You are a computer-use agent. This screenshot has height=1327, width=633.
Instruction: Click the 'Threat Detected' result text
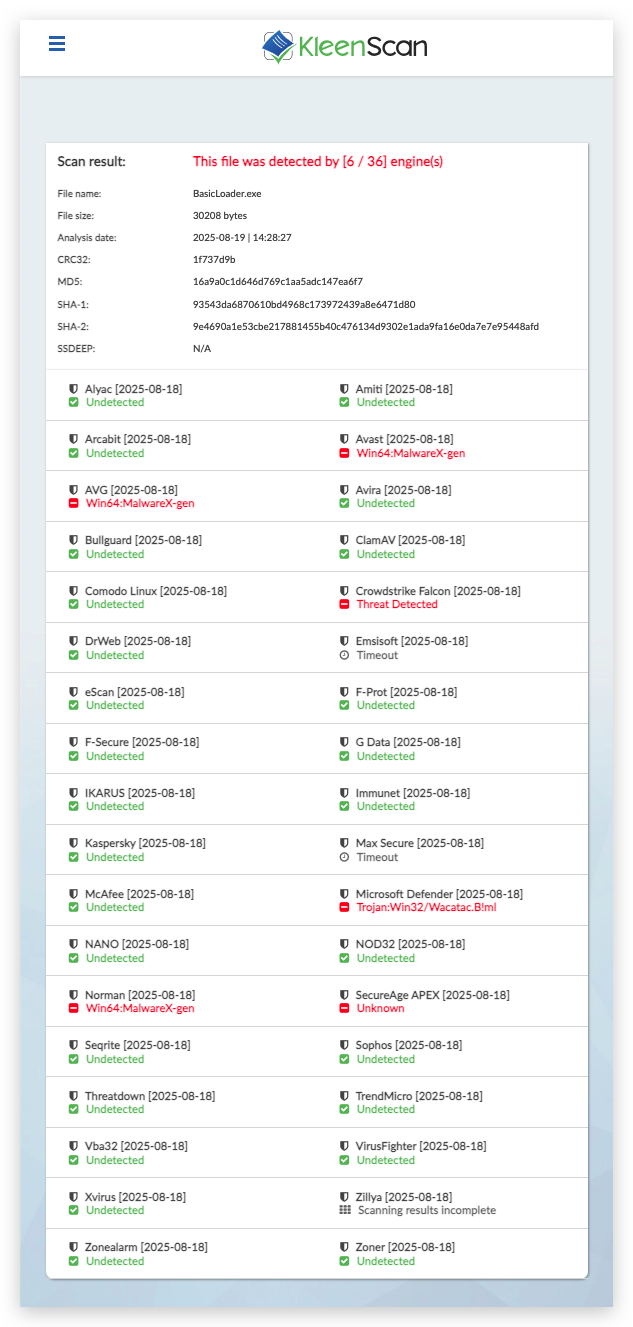(397, 604)
